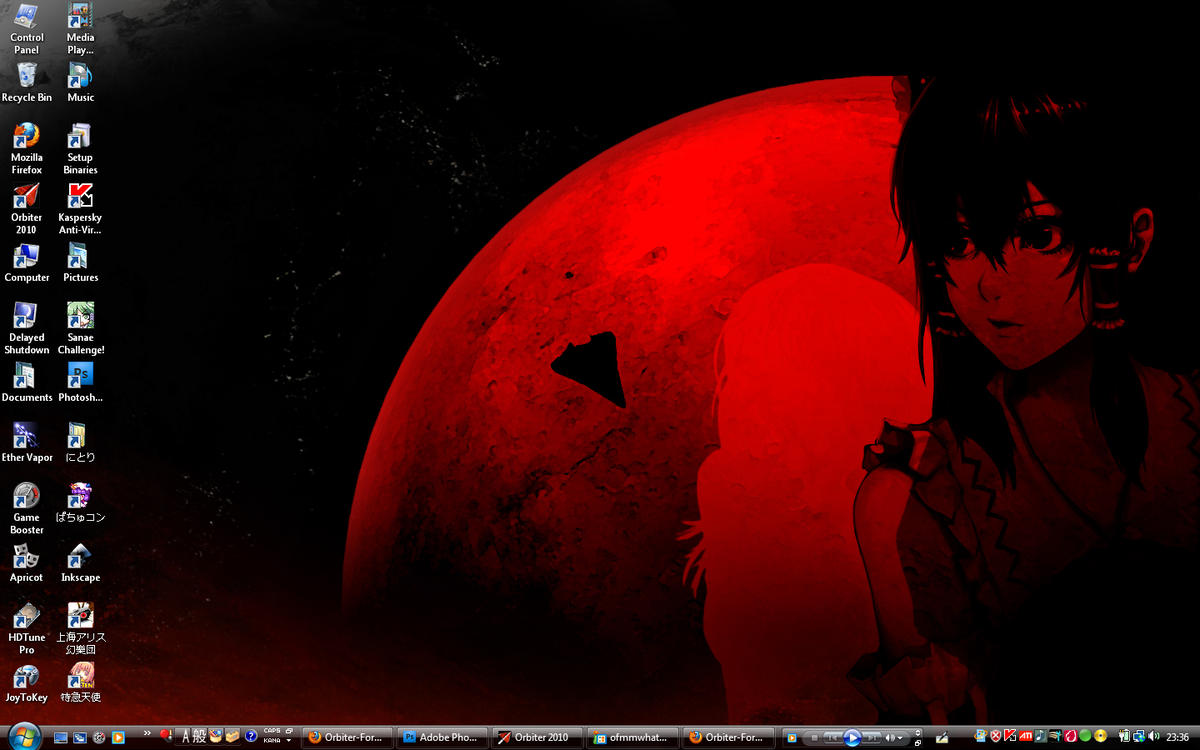Launch HDTune Pro desktop icon
1200x750 pixels.
27,628
